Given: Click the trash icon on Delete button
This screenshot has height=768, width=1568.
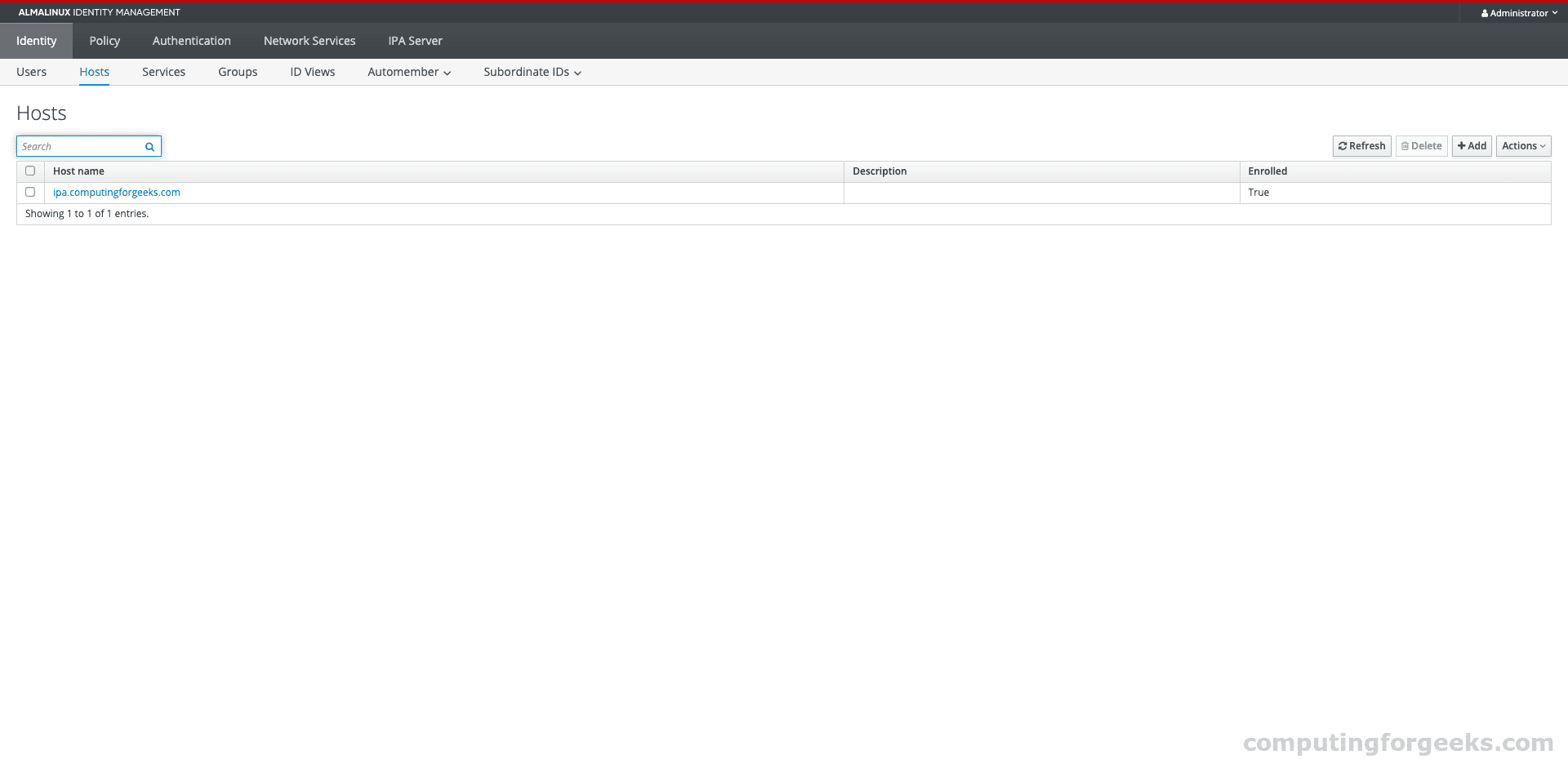Looking at the screenshot, I should (1405, 146).
